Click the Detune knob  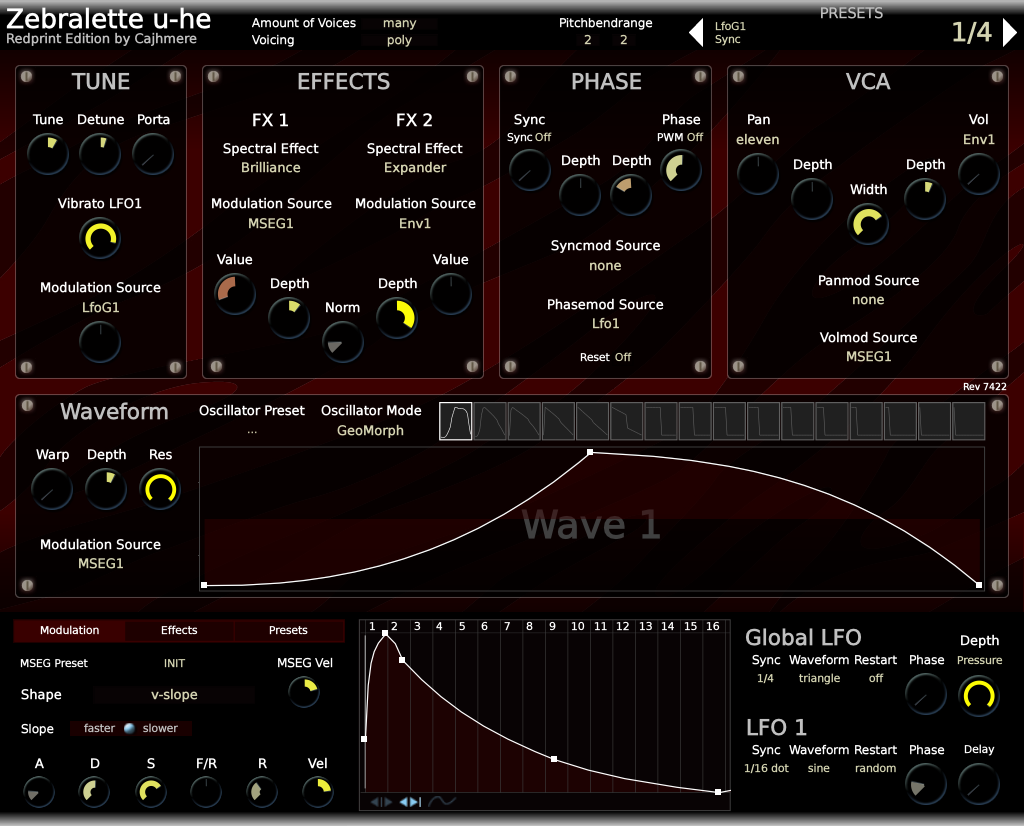click(x=100, y=153)
